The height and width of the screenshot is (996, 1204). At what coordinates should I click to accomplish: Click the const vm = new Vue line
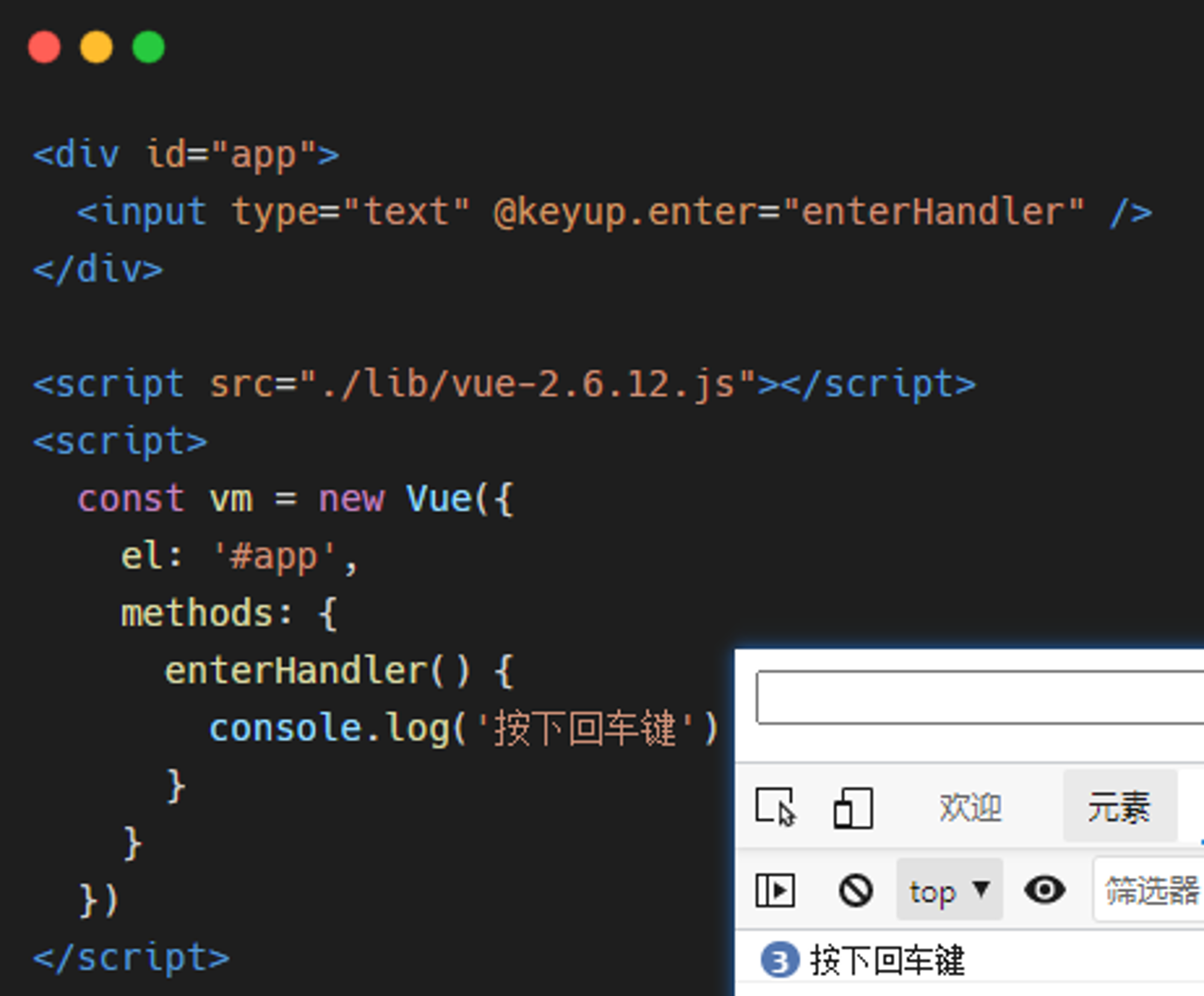tap(296, 499)
